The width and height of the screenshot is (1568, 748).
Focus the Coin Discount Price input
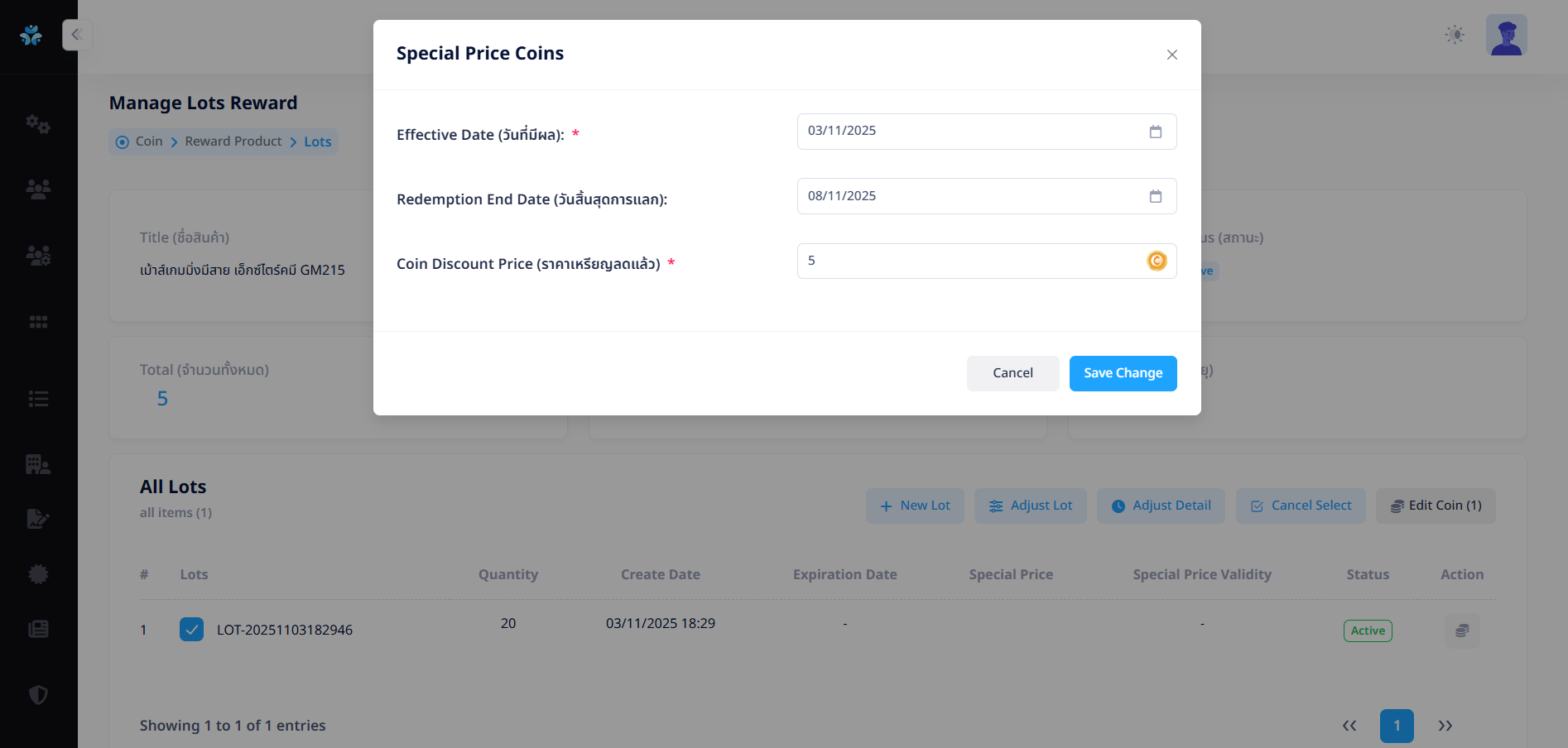pos(969,261)
